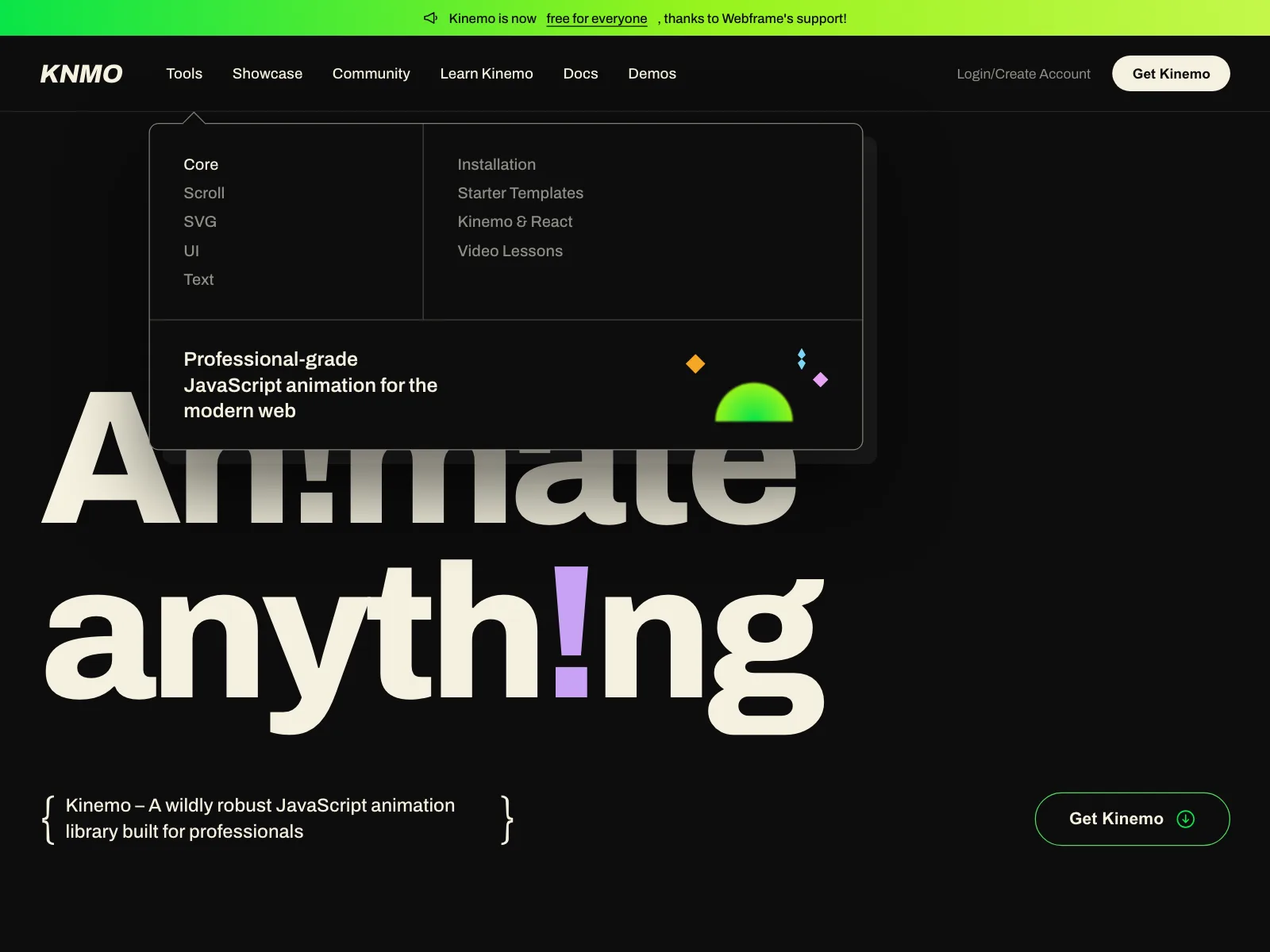Go to Docs in the navigation bar
This screenshot has height=952, width=1270.
point(581,74)
